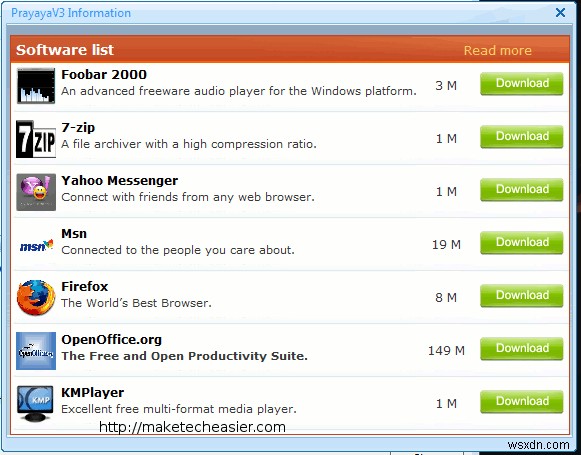The width and height of the screenshot is (581, 455).
Task: Click the Software list heading
Action: pos(65,50)
